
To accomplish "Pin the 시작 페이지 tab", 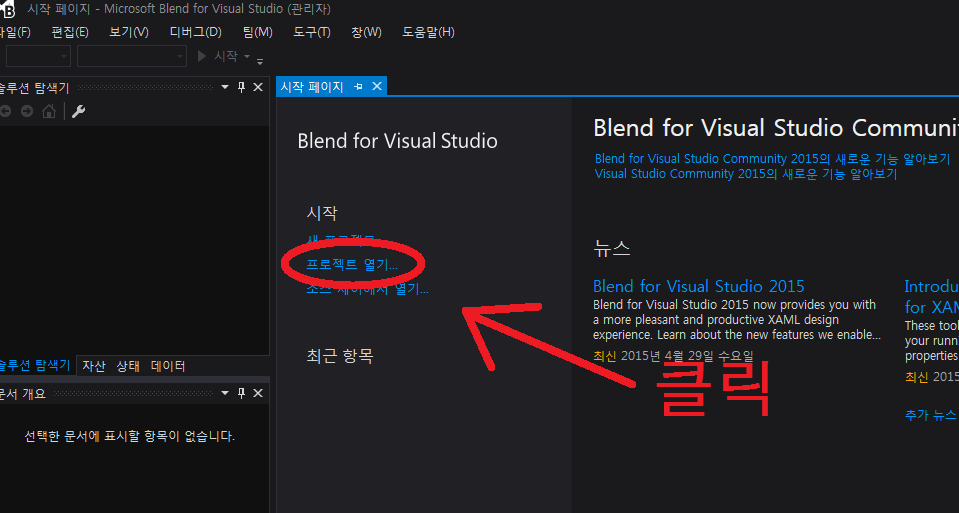I will pyautogui.click(x=358, y=87).
